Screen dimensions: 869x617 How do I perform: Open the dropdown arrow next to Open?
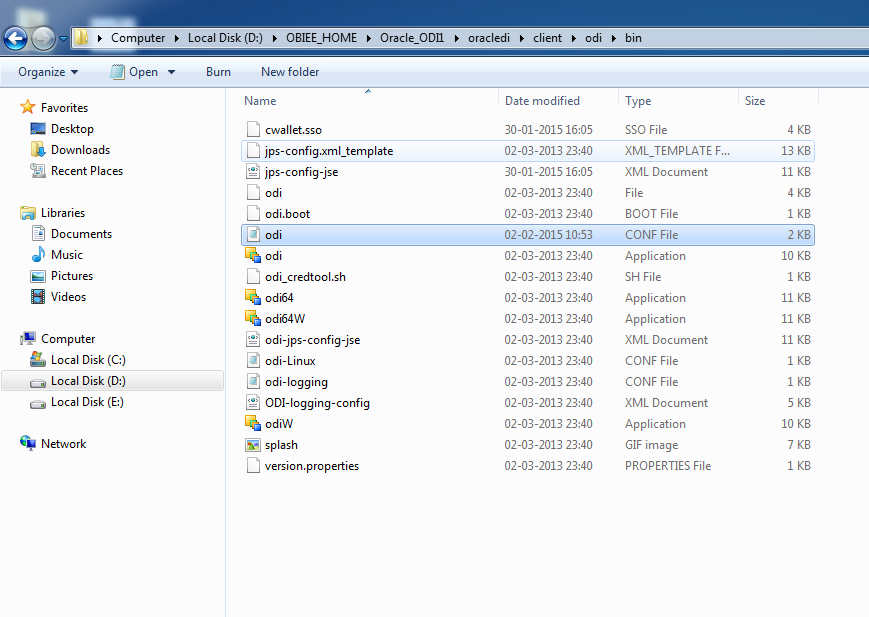(x=171, y=72)
